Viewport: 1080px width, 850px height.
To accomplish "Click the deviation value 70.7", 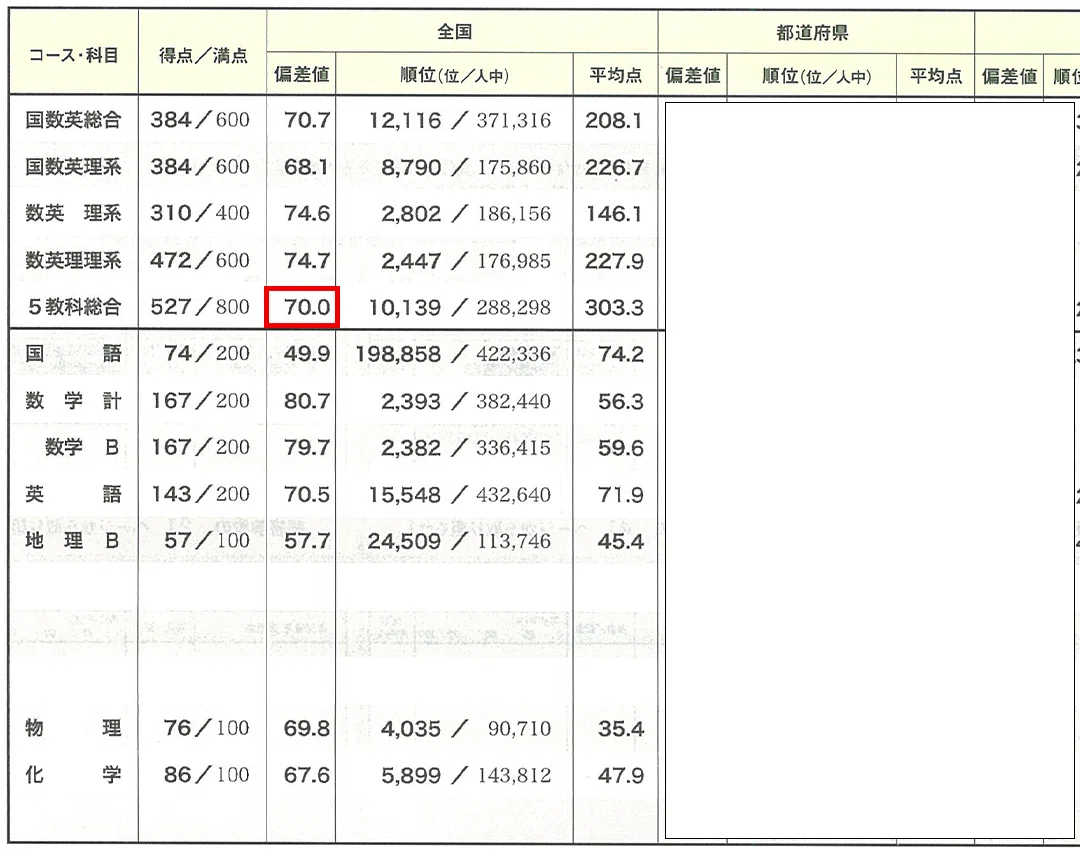I will 307,121.
